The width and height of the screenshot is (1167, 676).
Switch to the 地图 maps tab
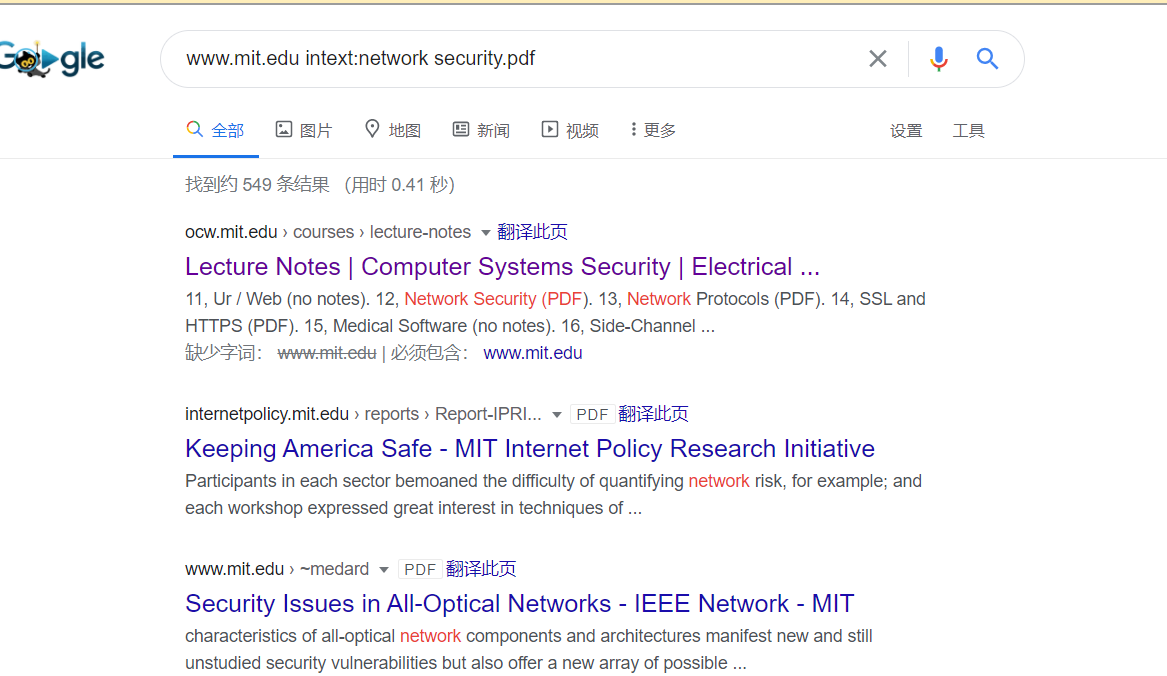(x=393, y=130)
